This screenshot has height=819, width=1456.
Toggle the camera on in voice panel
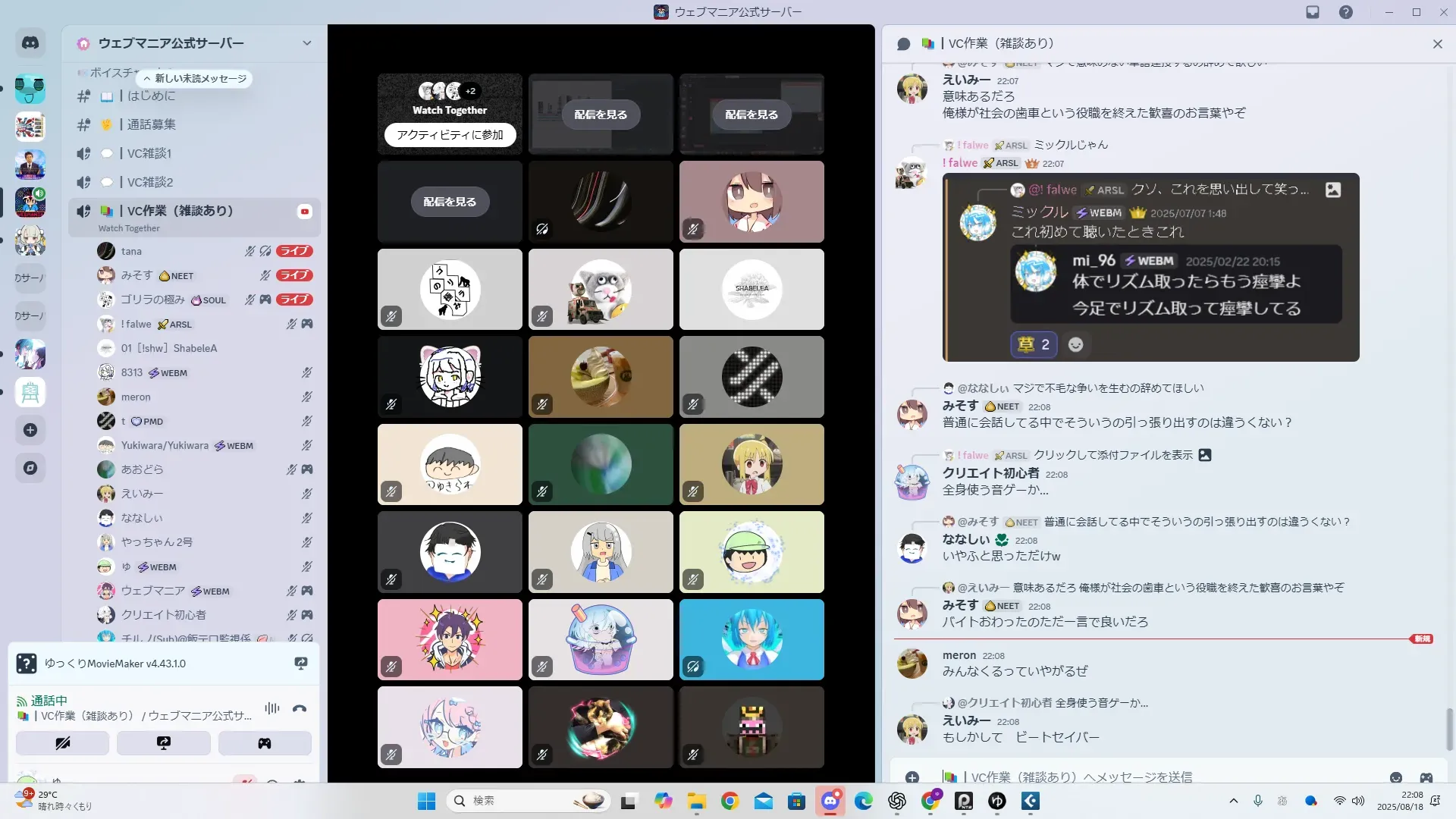point(62,743)
